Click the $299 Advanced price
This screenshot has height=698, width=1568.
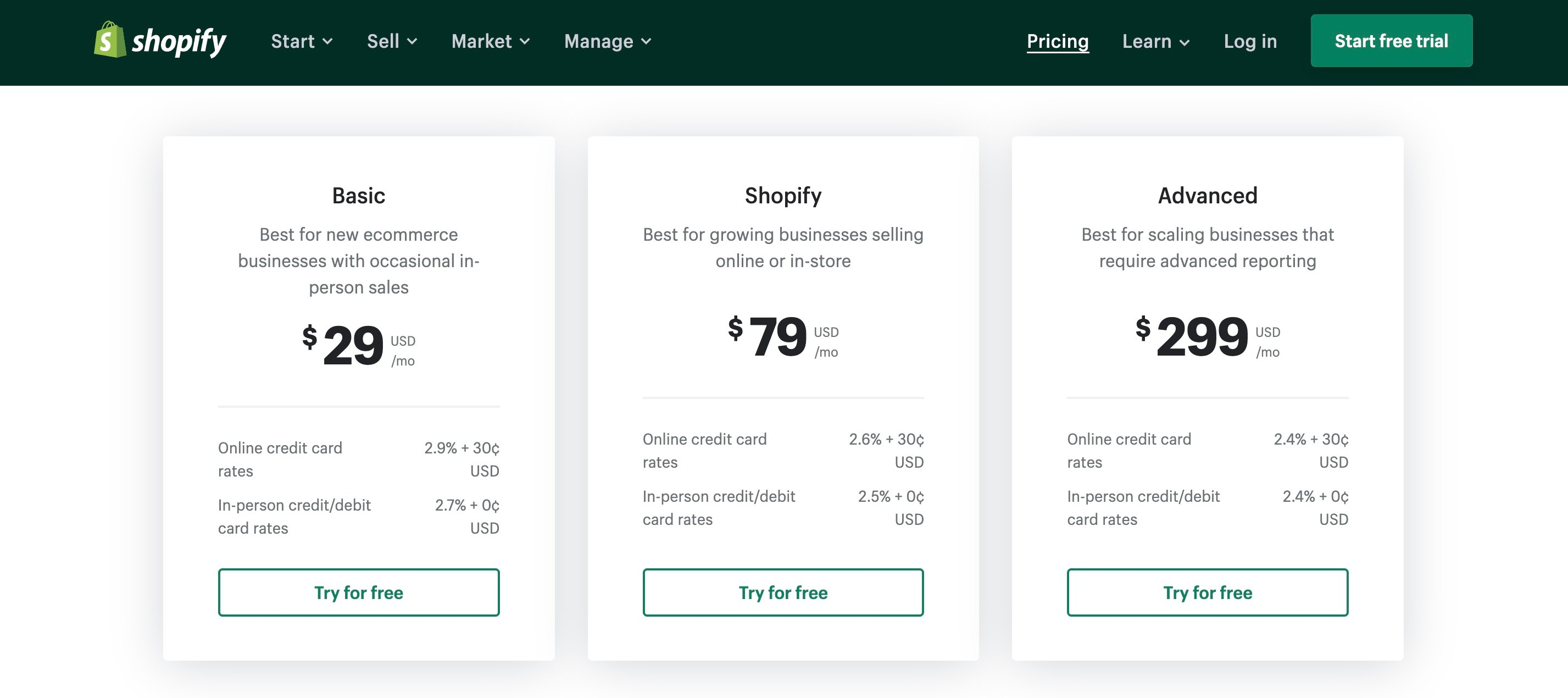pyautogui.click(x=1208, y=337)
